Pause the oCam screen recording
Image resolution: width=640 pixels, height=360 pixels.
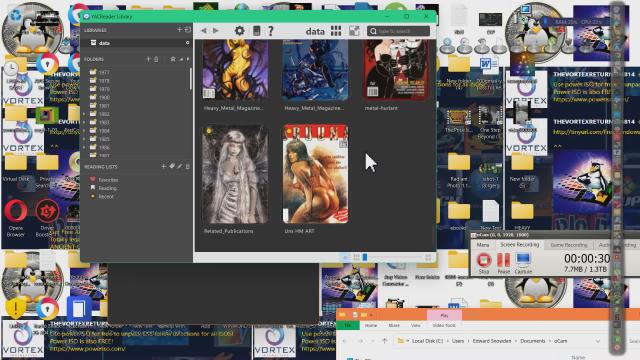tap(504, 263)
